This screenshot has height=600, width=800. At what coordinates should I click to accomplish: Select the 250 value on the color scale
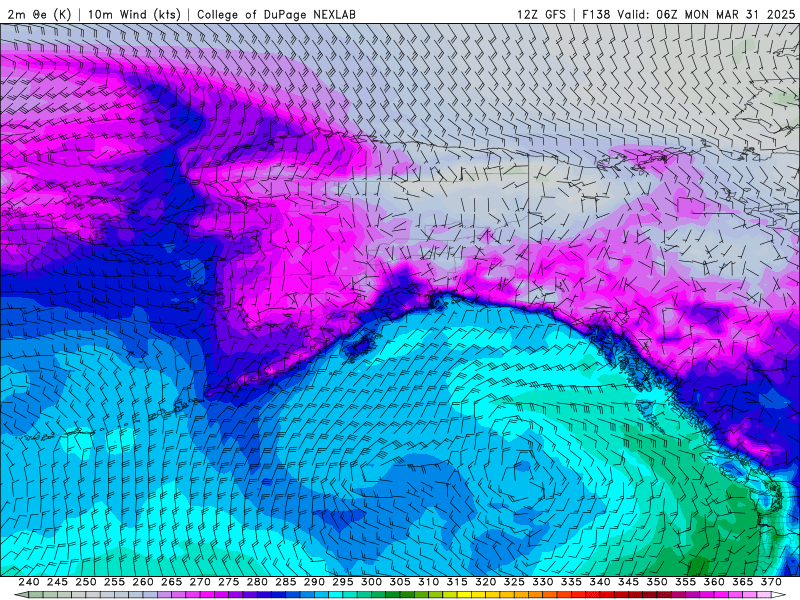click(86, 582)
